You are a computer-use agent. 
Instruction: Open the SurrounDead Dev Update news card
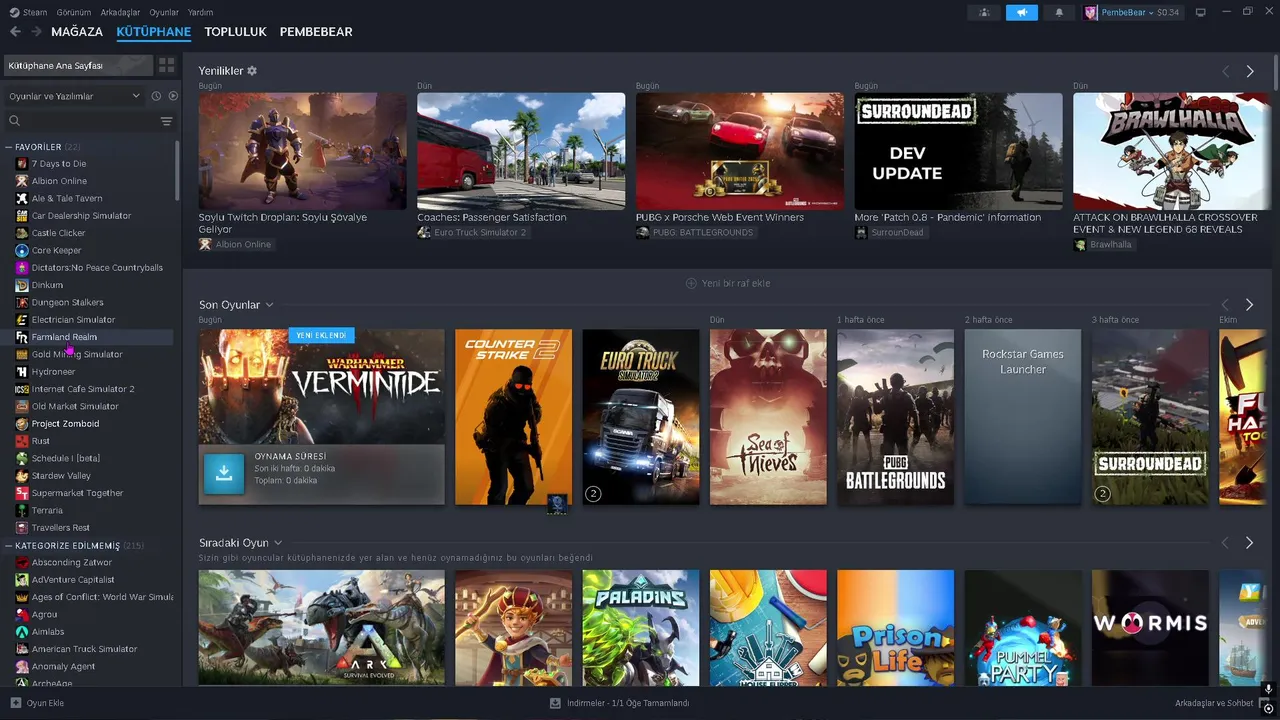coord(959,151)
